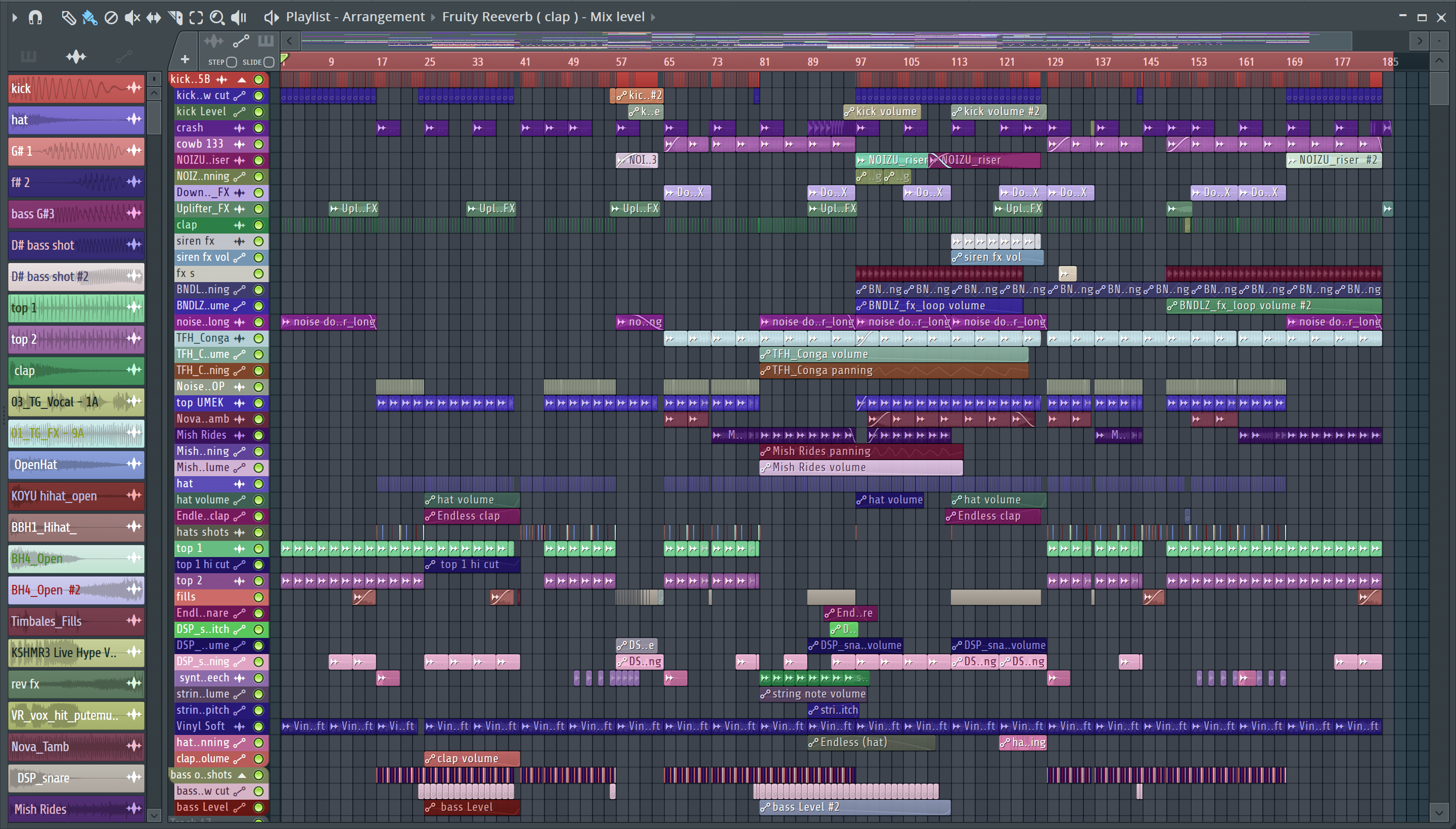This screenshot has width=1456, height=829.
Task: Select the kick volume #2 automation clip
Action: (x=998, y=112)
